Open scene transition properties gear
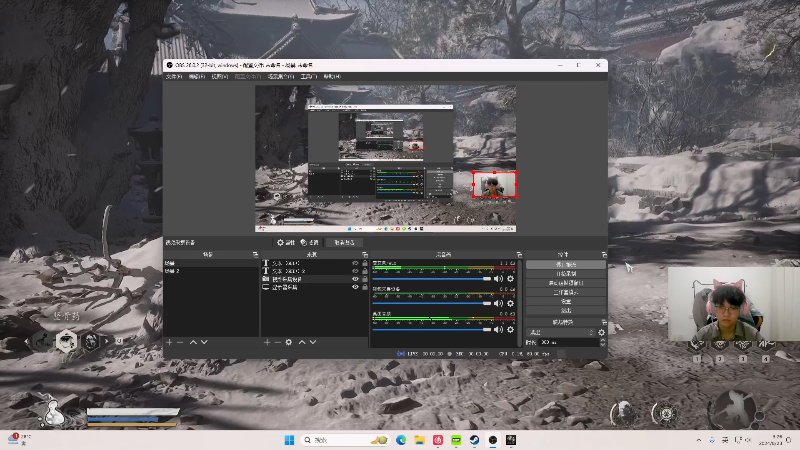This screenshot has height=450, width=800. (602, 332)
